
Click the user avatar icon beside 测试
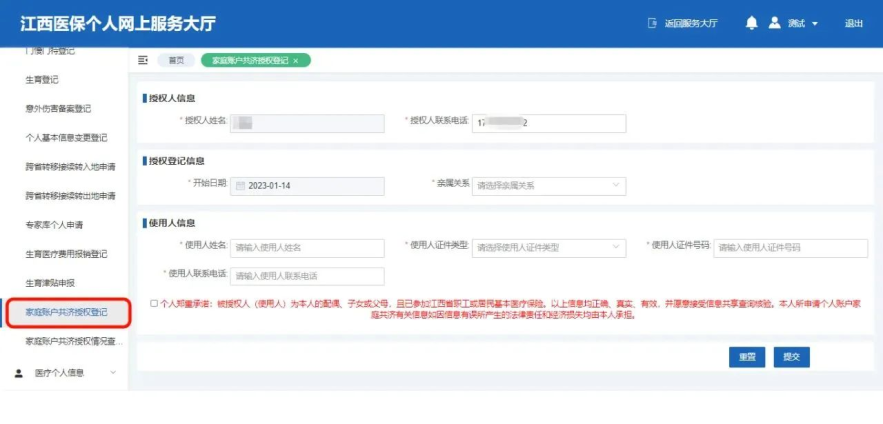tap(774, 23)
